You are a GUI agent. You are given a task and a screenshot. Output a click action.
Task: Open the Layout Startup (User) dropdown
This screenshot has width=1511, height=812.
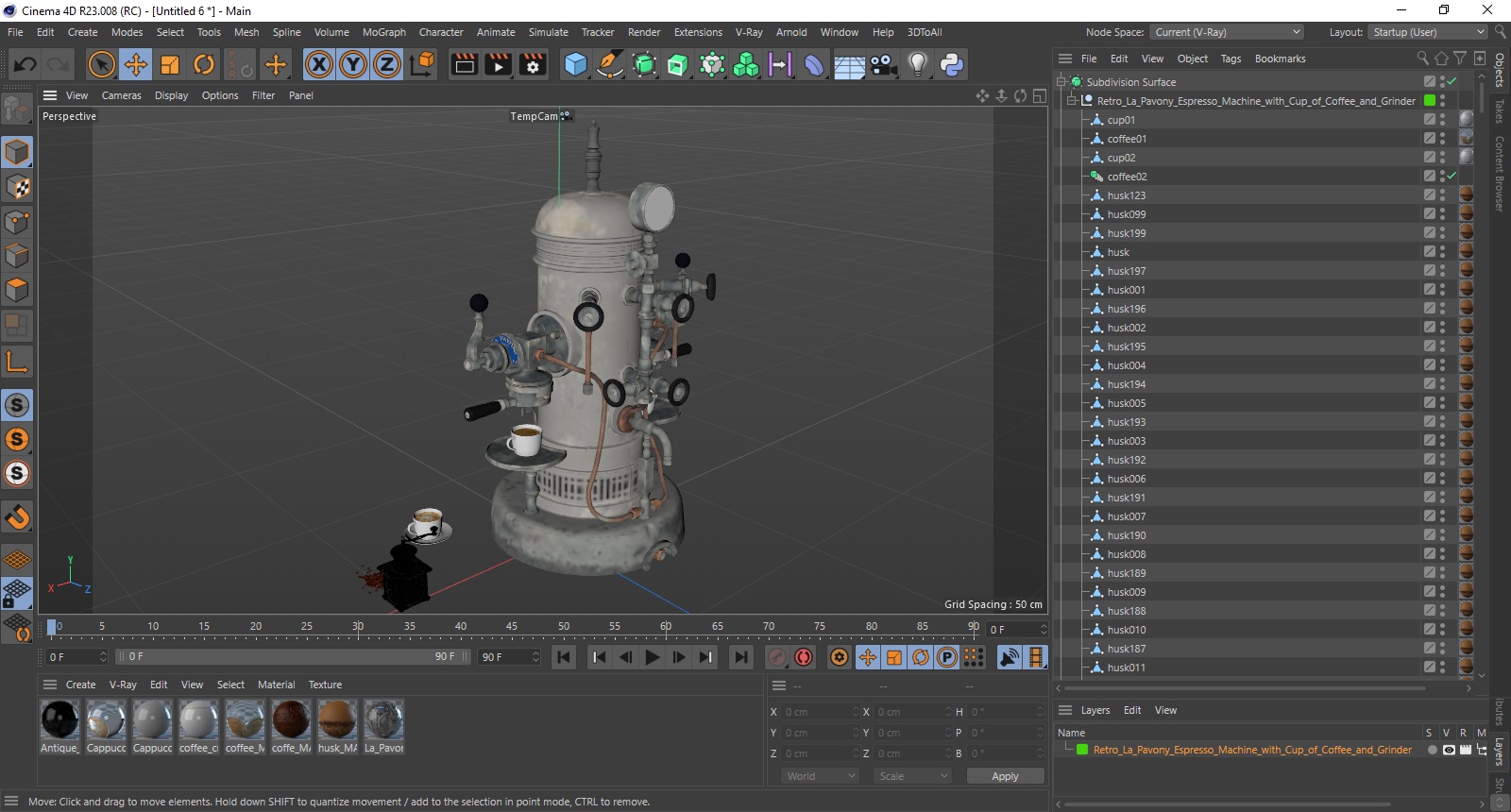click(x=1428, y=32)
